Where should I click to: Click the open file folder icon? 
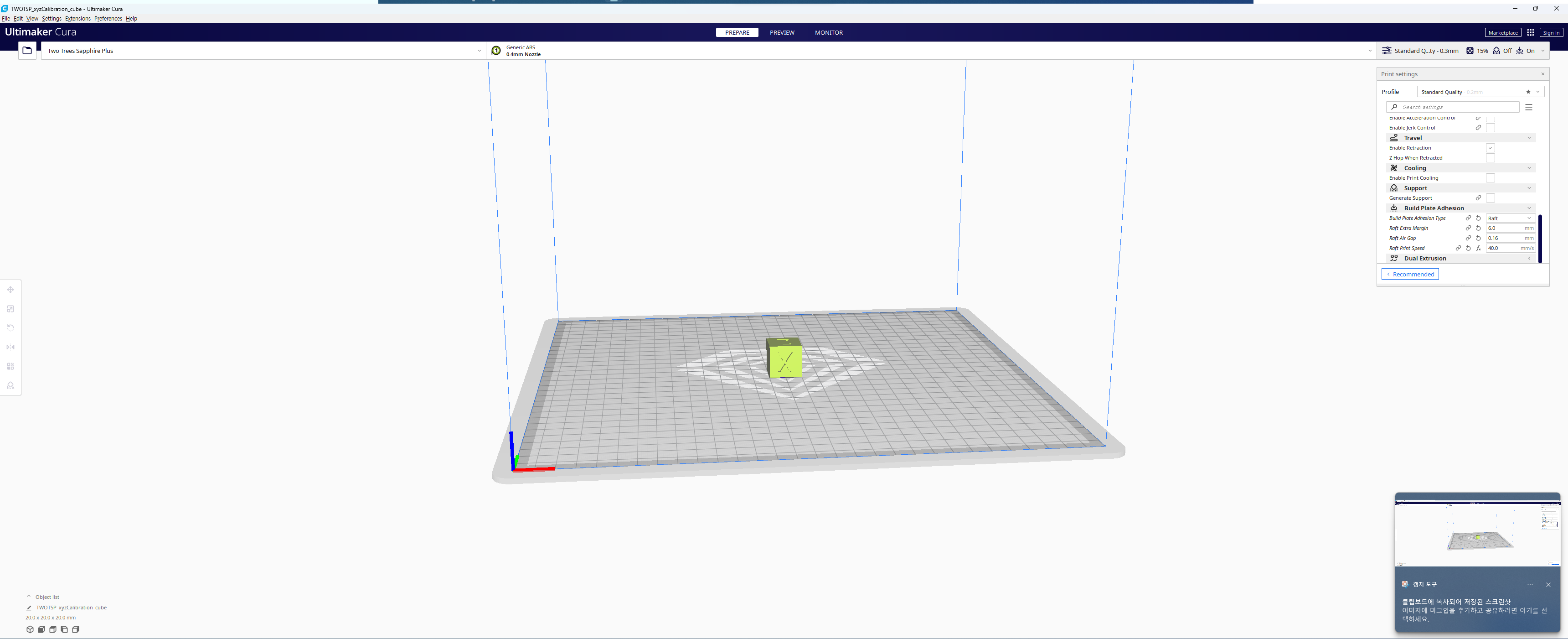click(x=27, y=51)
